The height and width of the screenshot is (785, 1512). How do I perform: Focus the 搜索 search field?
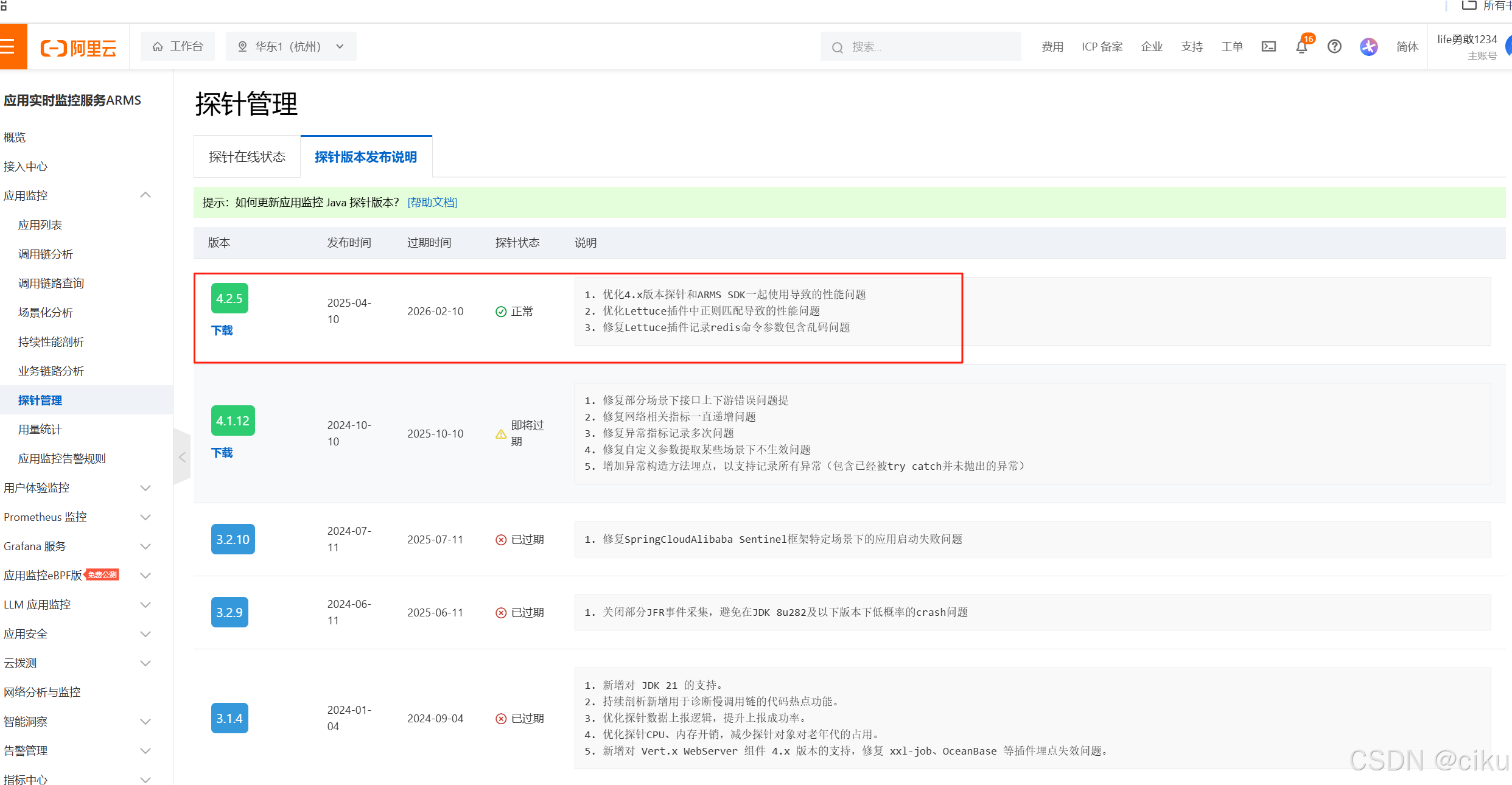click(920, 47)
